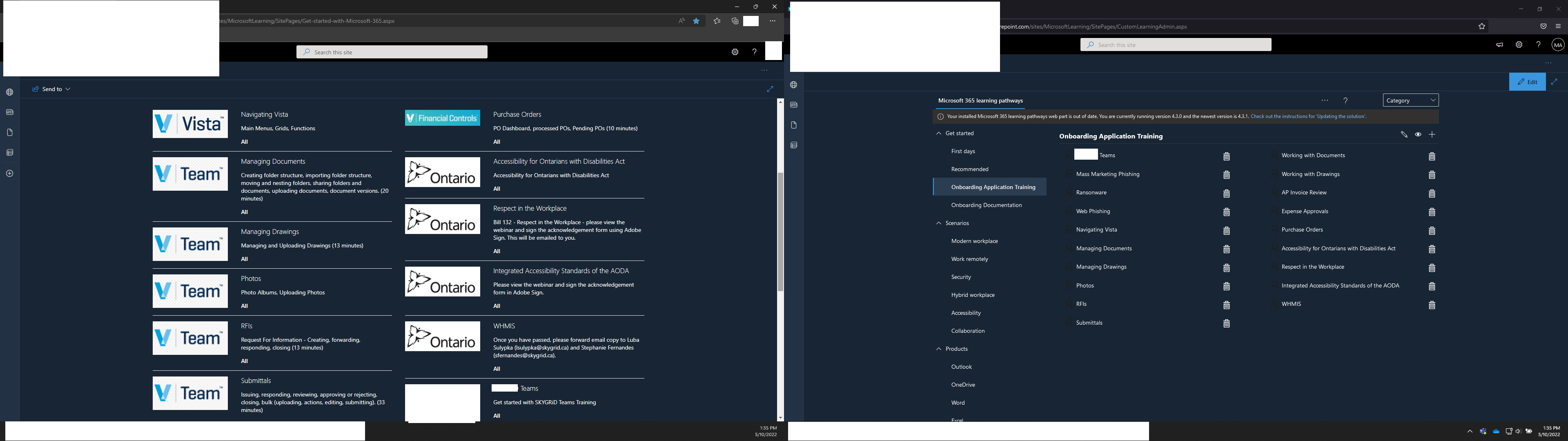
Task: Click the blue Edit page button
Action: [1527, 82]
